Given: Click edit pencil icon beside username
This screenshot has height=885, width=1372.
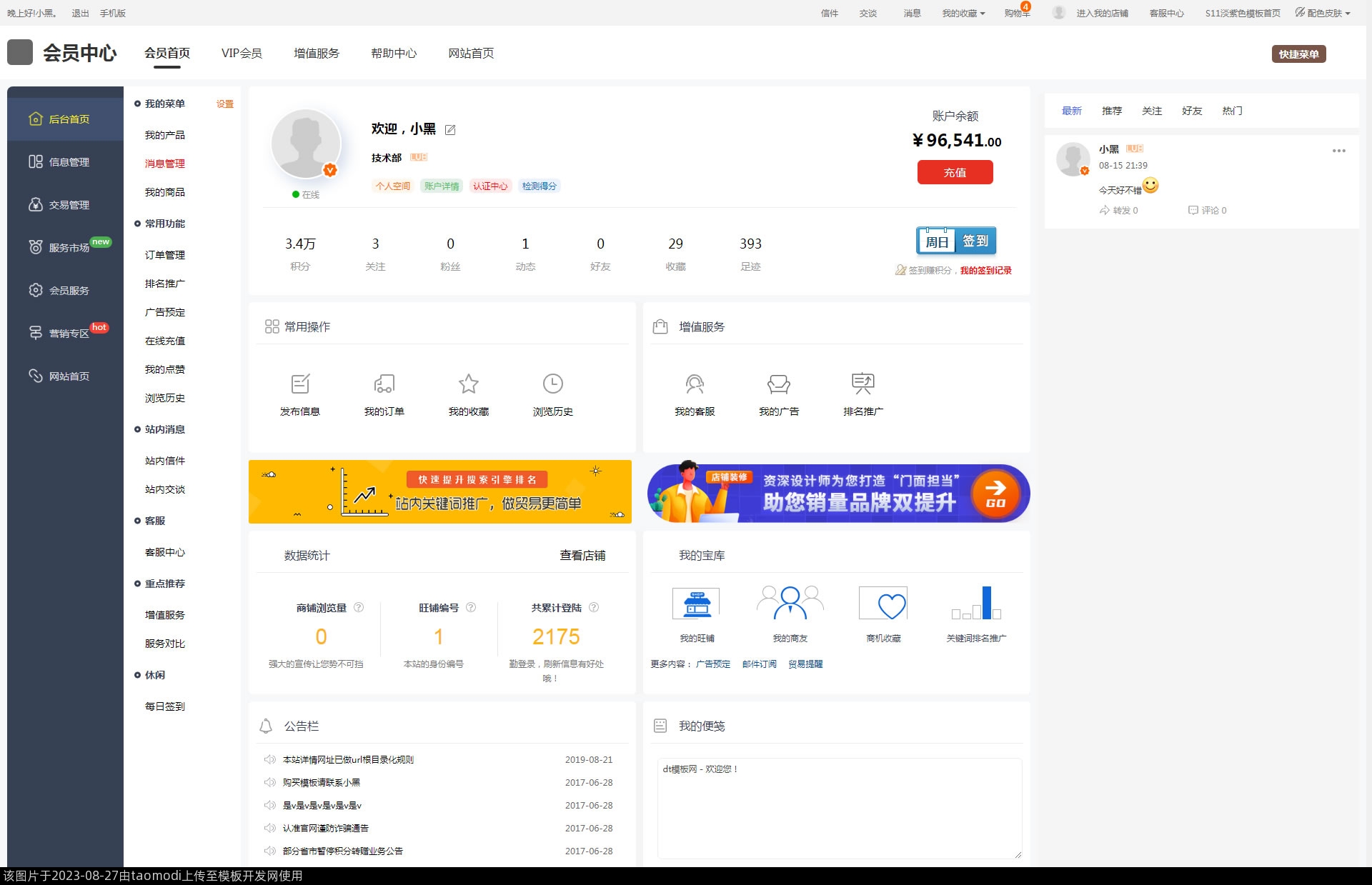Looking at the screenshot, I should [450, 130].
